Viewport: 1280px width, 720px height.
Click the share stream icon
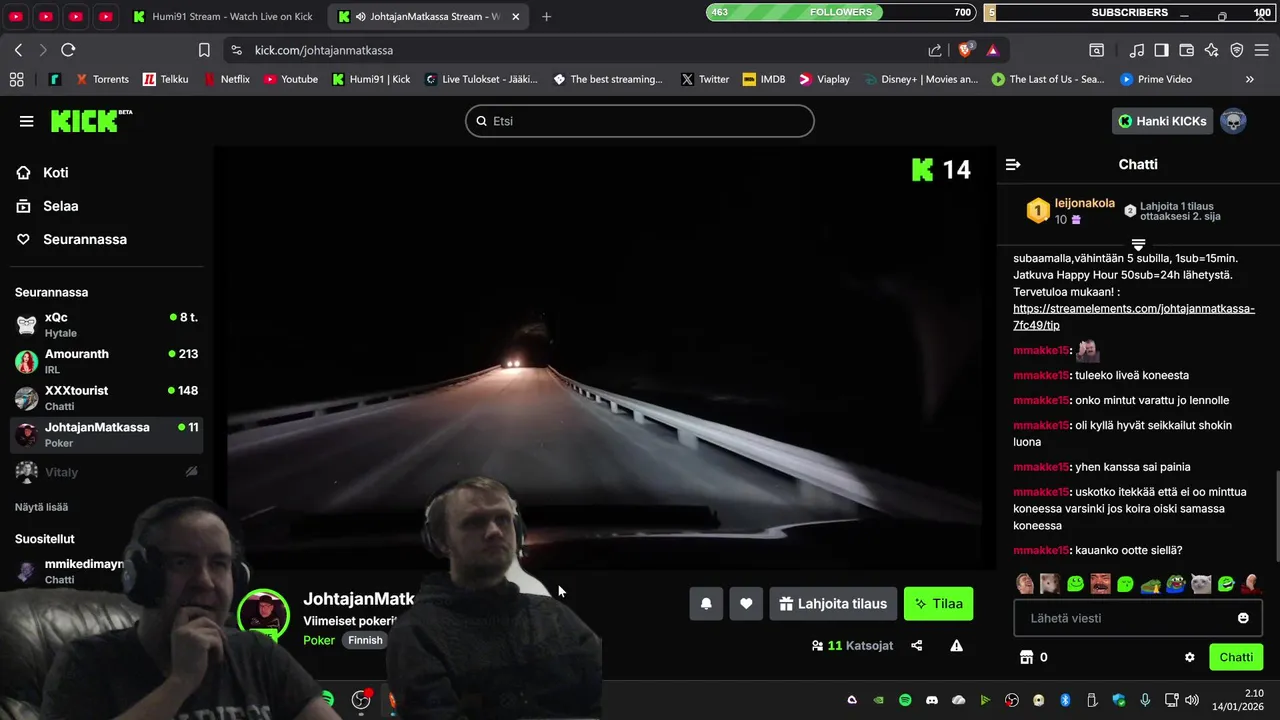pyautogui.click(x=917, y=646)
